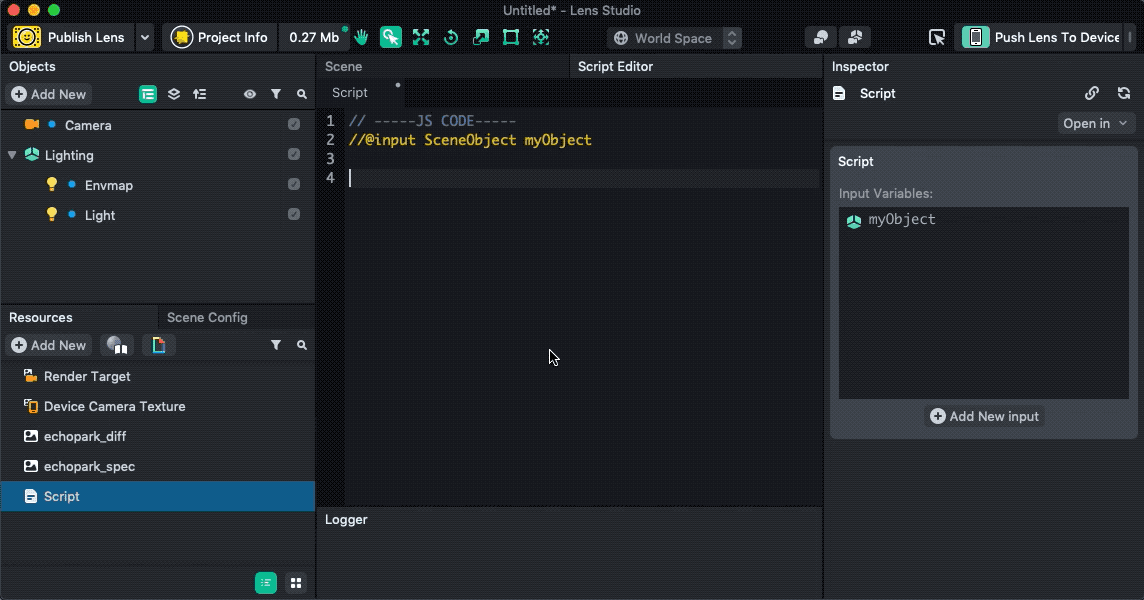Click the Frame selected object icon

[x=541, y=37]
